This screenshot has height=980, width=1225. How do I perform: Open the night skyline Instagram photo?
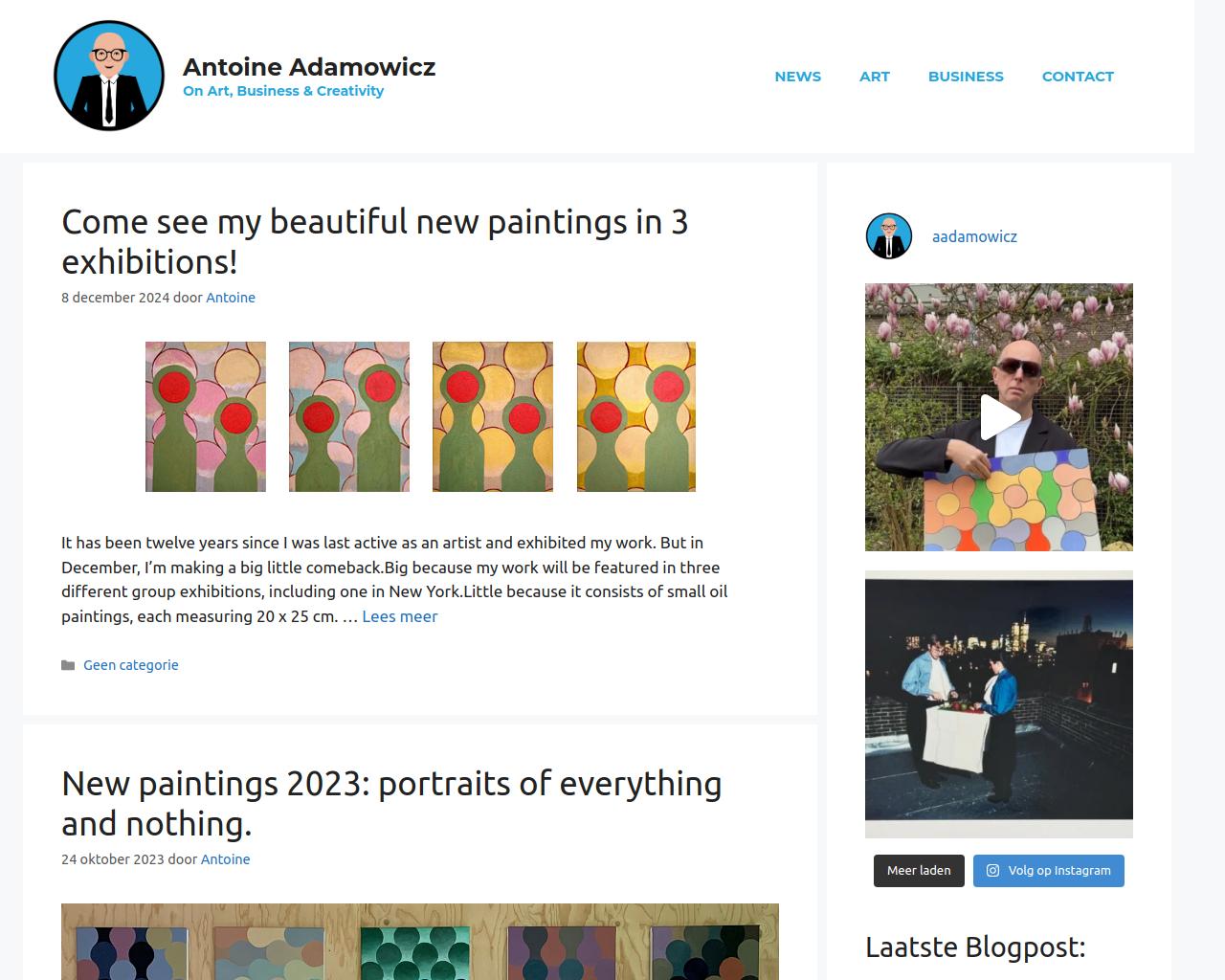click(x=998, y=704)
